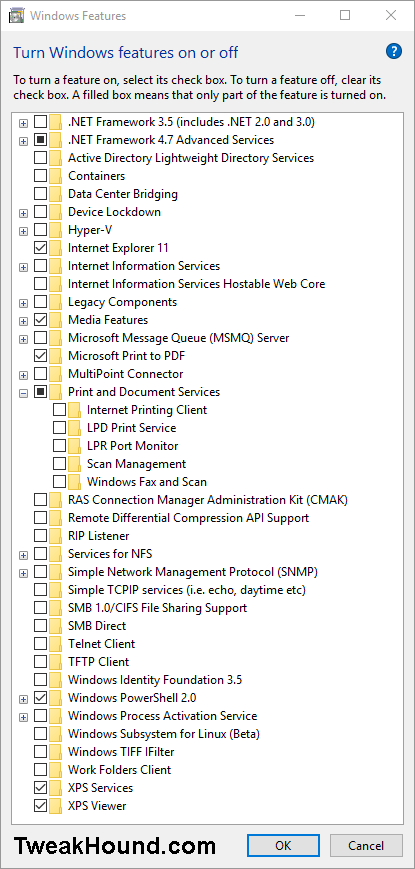Screen dimensions: 415x869
Task: Expand the Internet Information Services node
Action: click(23, 267)
